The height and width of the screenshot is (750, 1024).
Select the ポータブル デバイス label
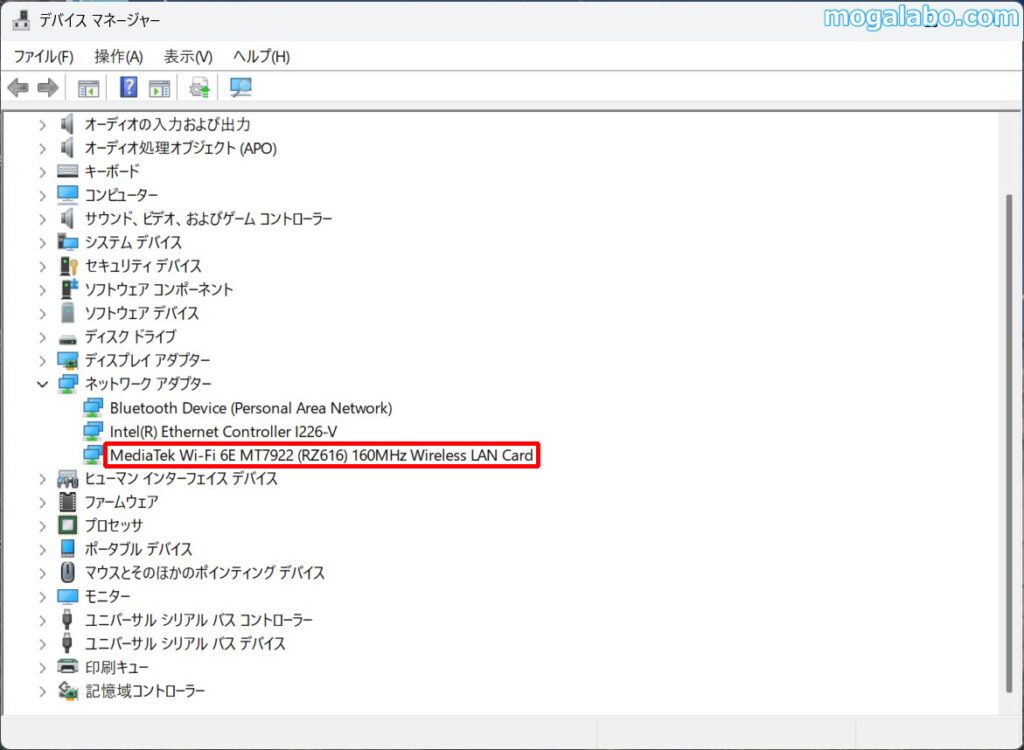coord(138,549)
